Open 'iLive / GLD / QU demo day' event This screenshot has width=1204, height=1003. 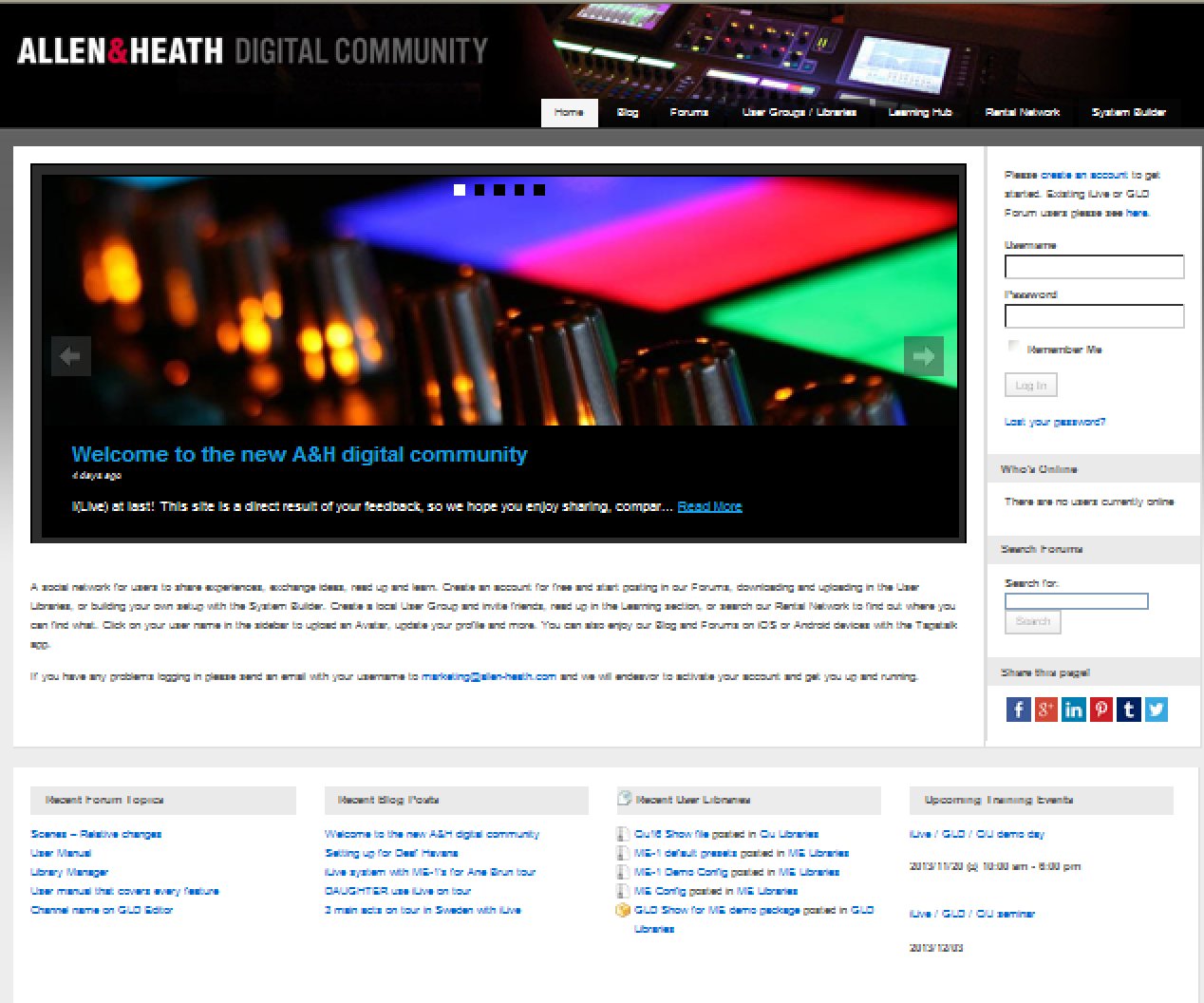pos(977,834)
